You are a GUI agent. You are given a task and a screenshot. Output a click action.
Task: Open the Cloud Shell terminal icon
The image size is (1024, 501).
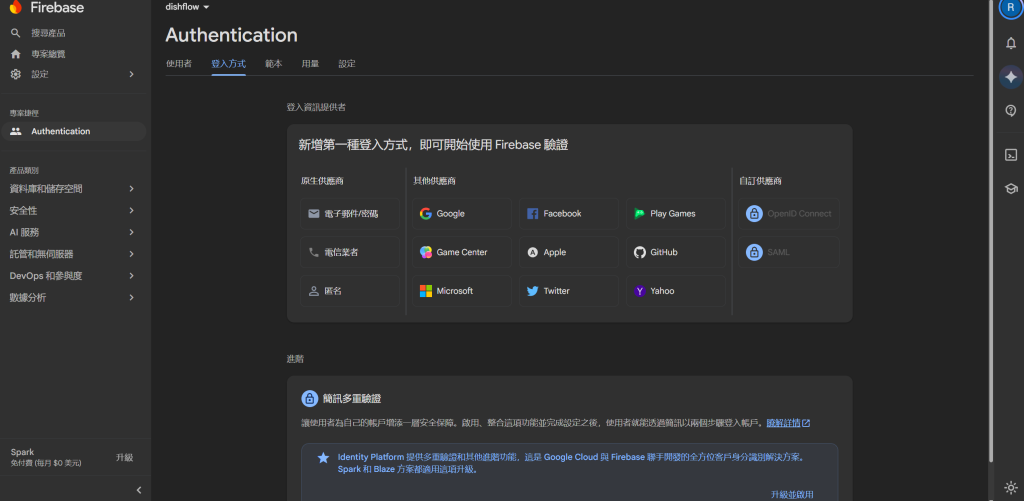coord(1011,155)
